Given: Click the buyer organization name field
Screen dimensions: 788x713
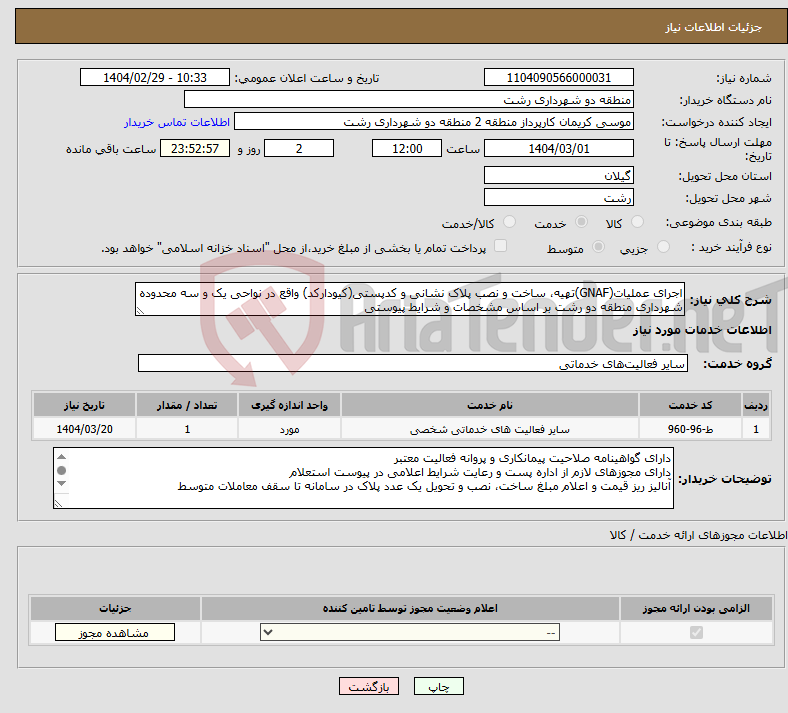Looking at the screenshot, I should [409, 99].
